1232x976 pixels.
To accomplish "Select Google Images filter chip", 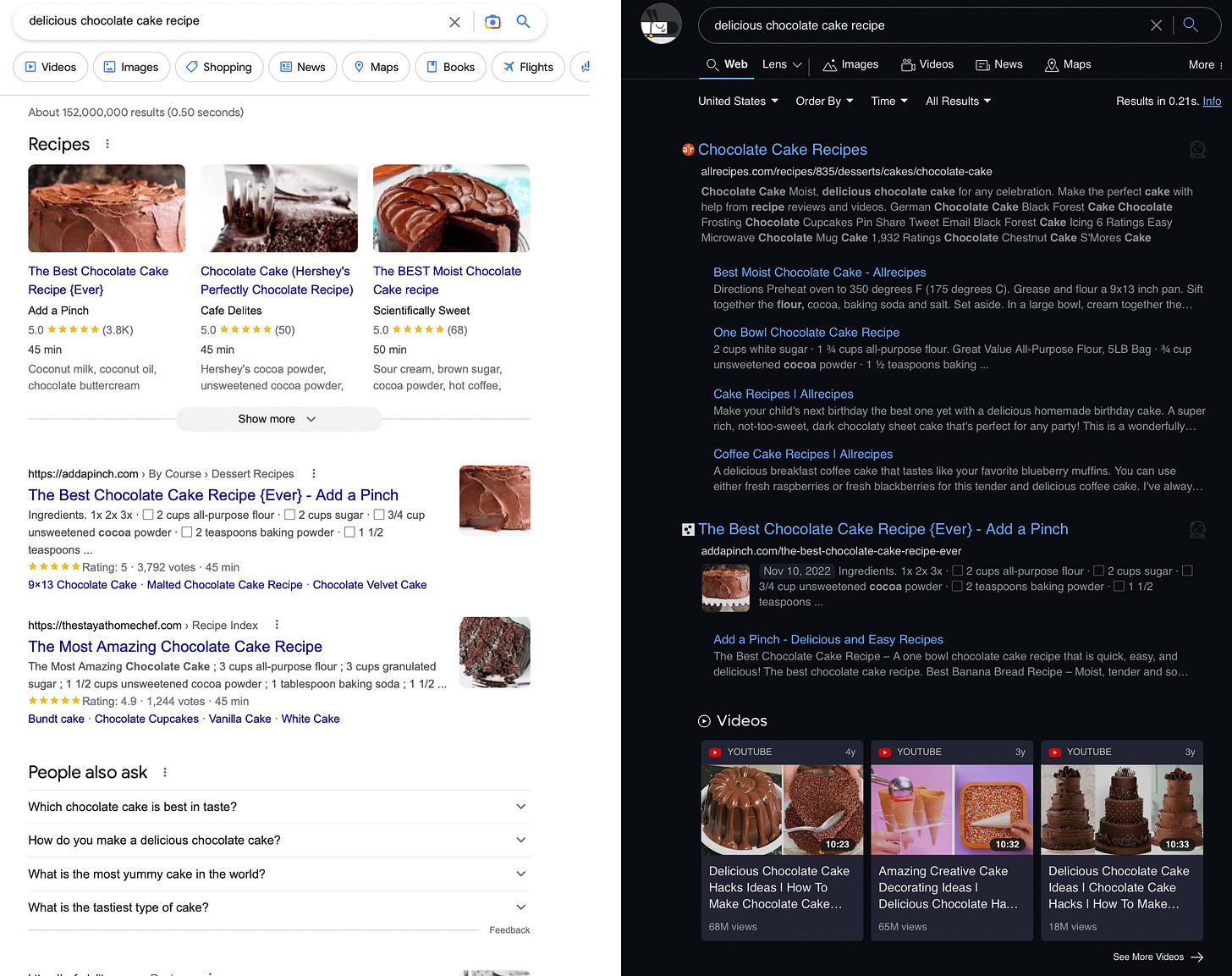I will 131,67.
